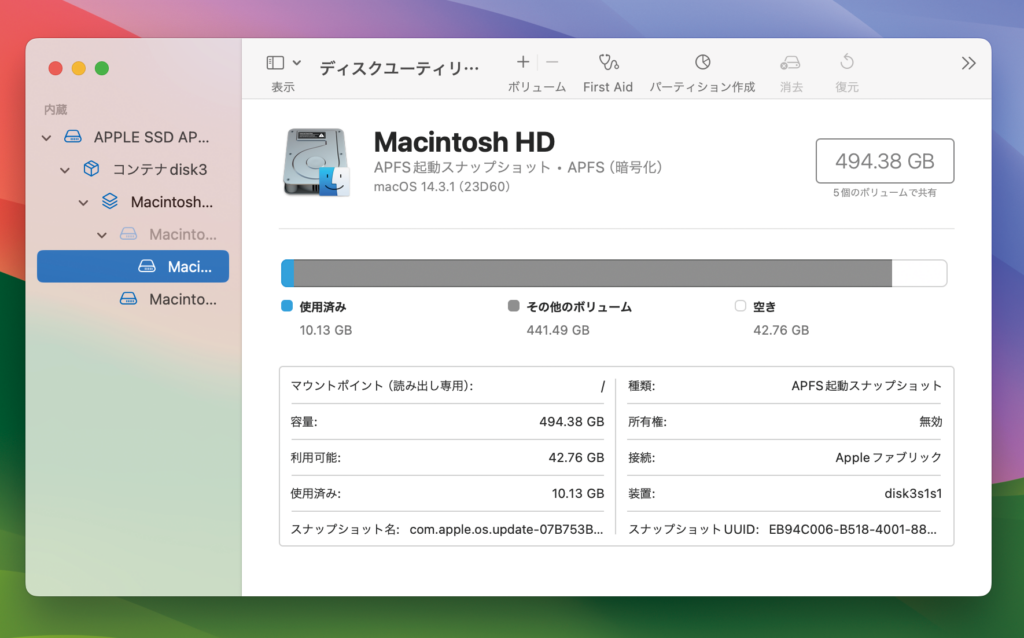Image resolution: width=1024 pixels, height=638 pixels.
Task: Click the ディスクユーティリ... window title
Action: (x=399, y=68)
